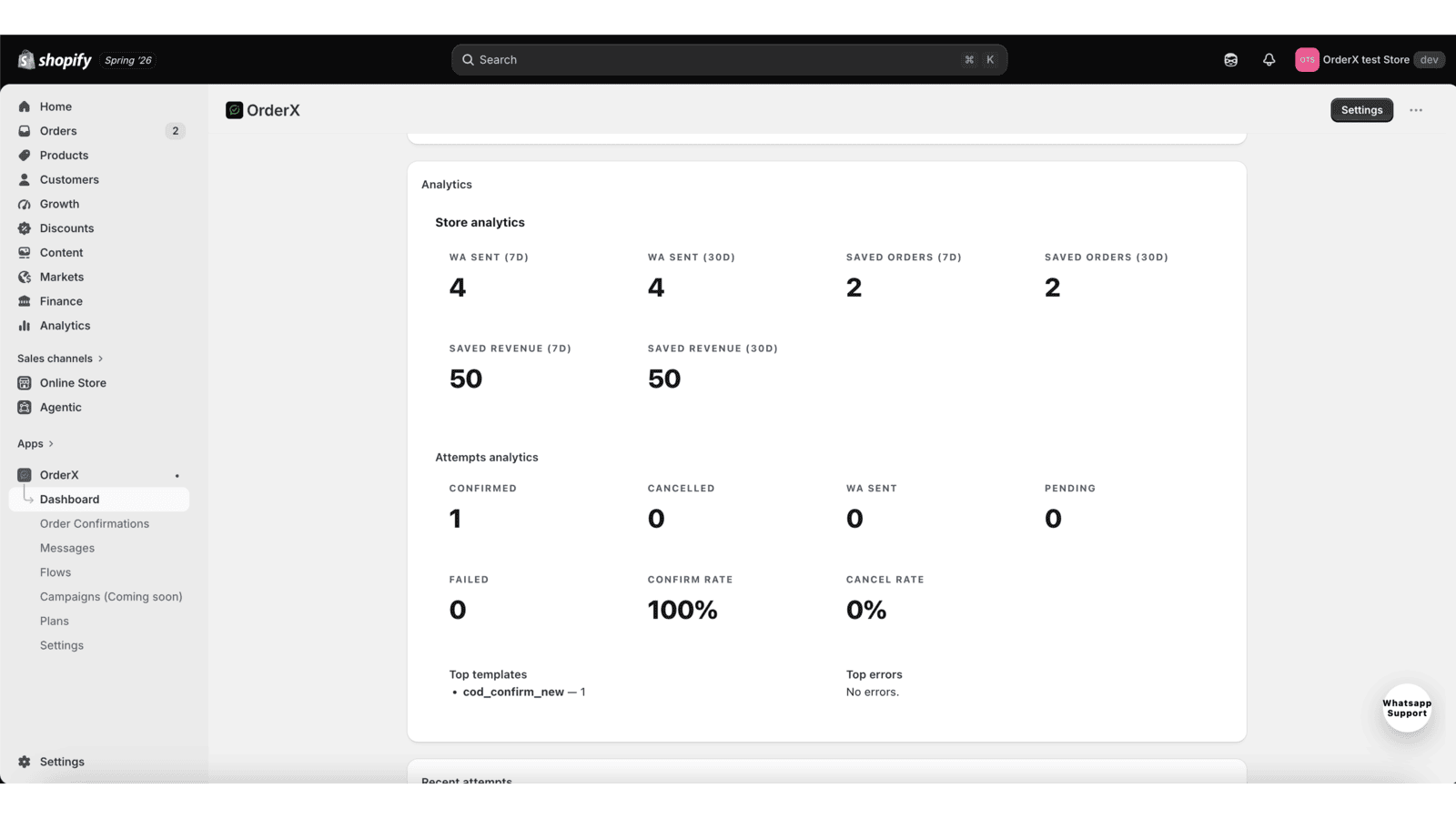Open Online Store sales channel

point(73,383)
